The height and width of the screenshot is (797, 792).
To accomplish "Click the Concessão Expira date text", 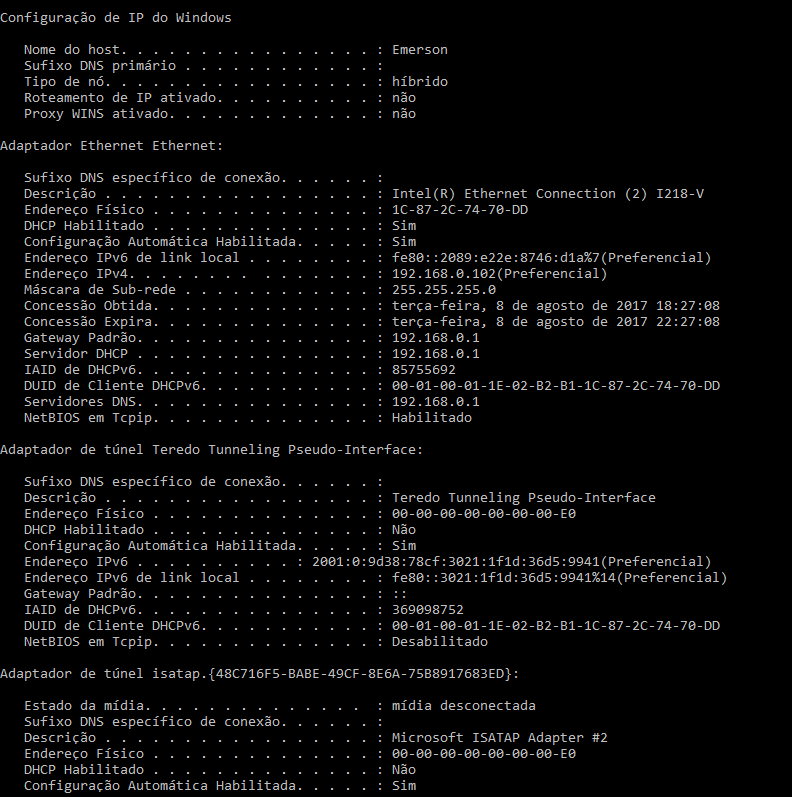I will pos(556,322).
